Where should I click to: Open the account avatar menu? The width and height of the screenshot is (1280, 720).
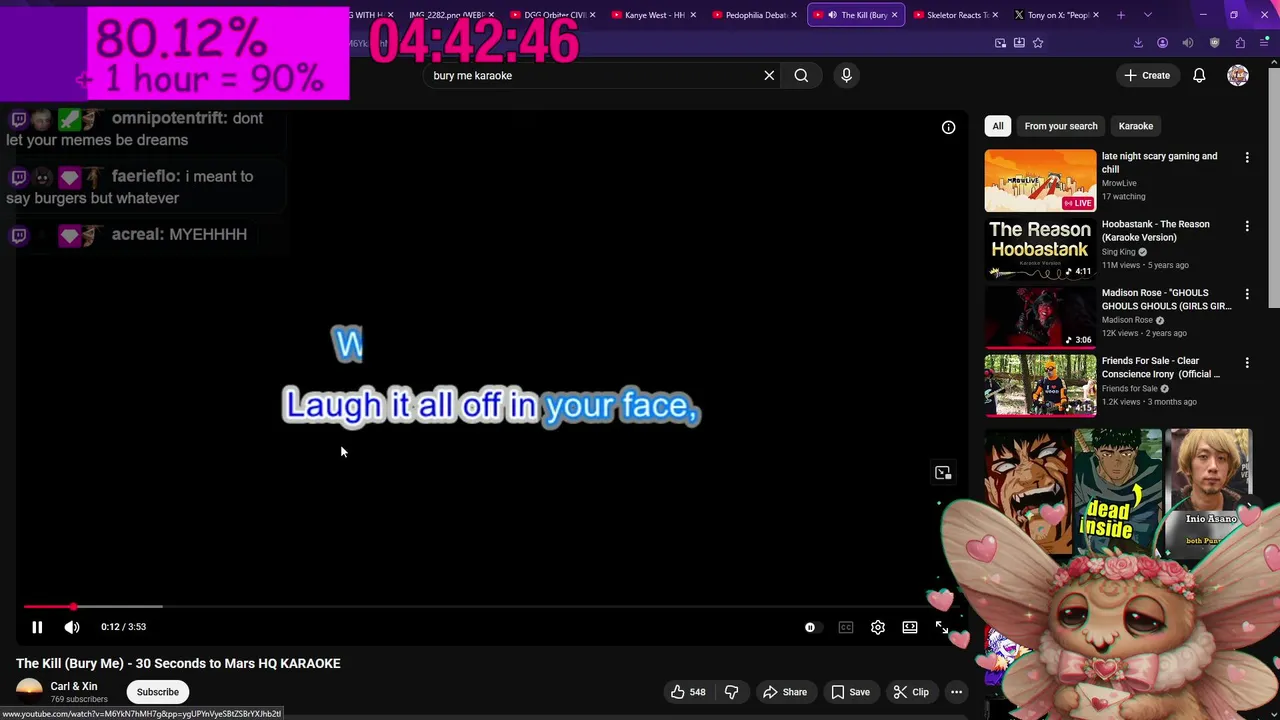click(1238, 75)
